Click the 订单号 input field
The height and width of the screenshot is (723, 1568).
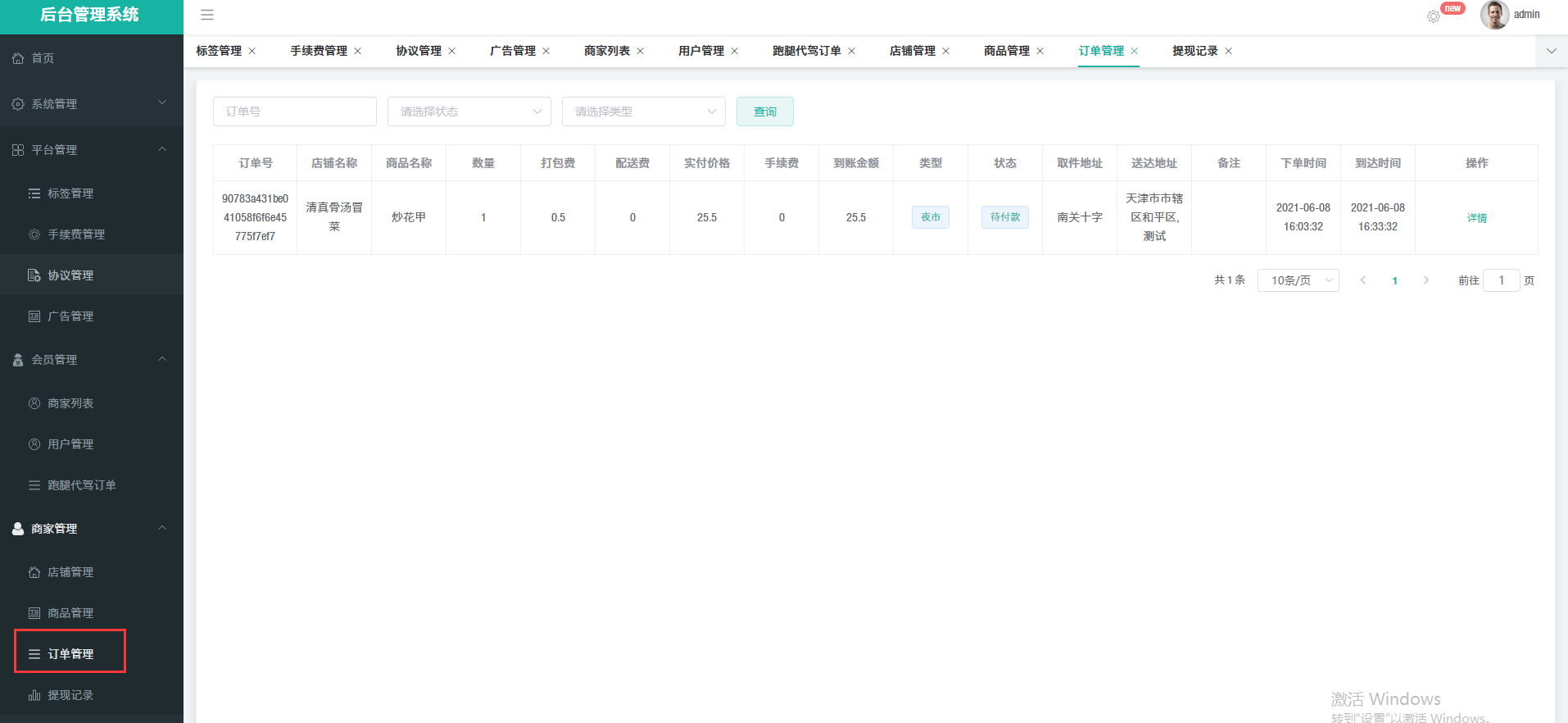(x=294, y=111)
